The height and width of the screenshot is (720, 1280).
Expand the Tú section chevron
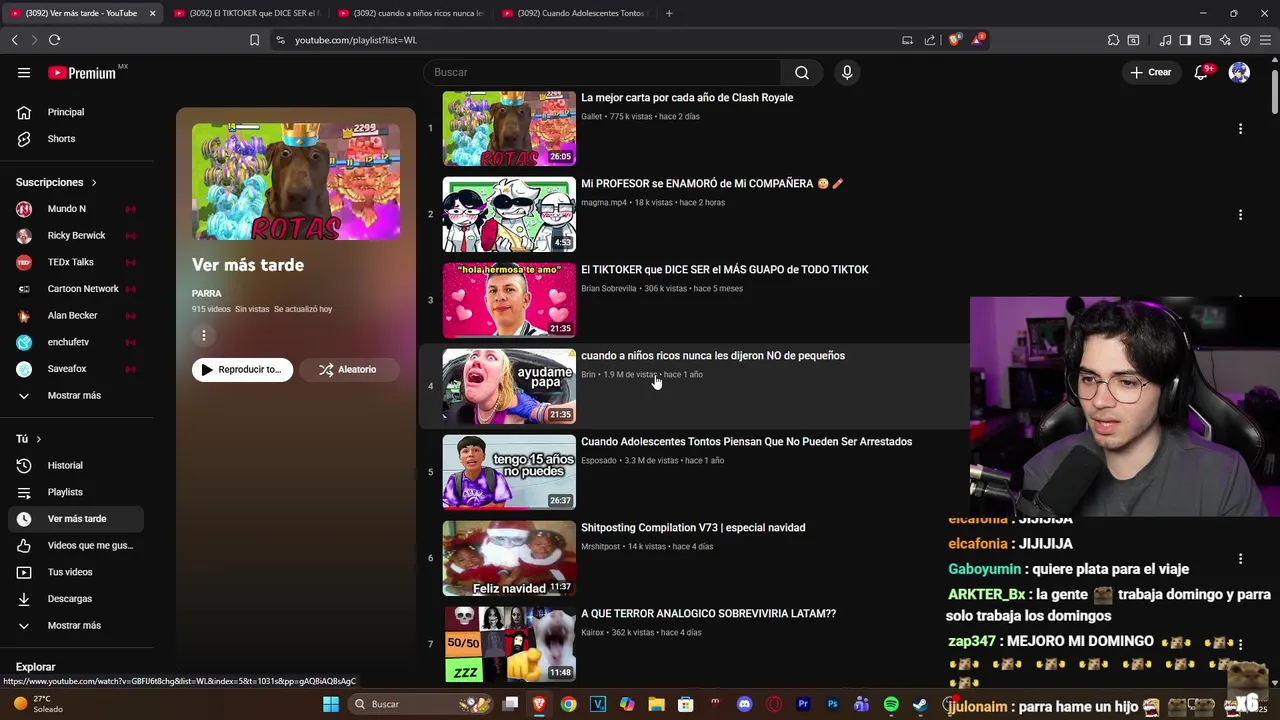tap(39, 439)
